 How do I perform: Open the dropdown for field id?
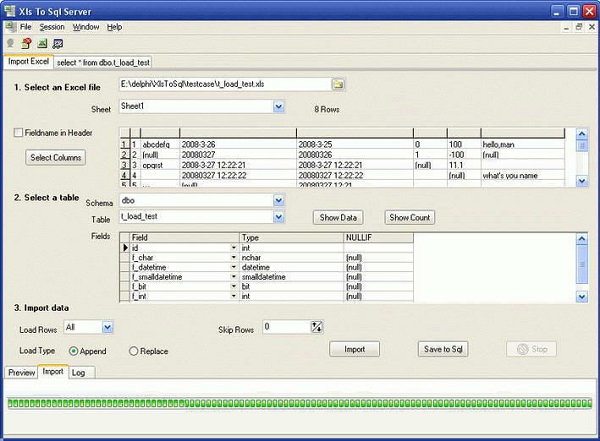coord(233,248)
